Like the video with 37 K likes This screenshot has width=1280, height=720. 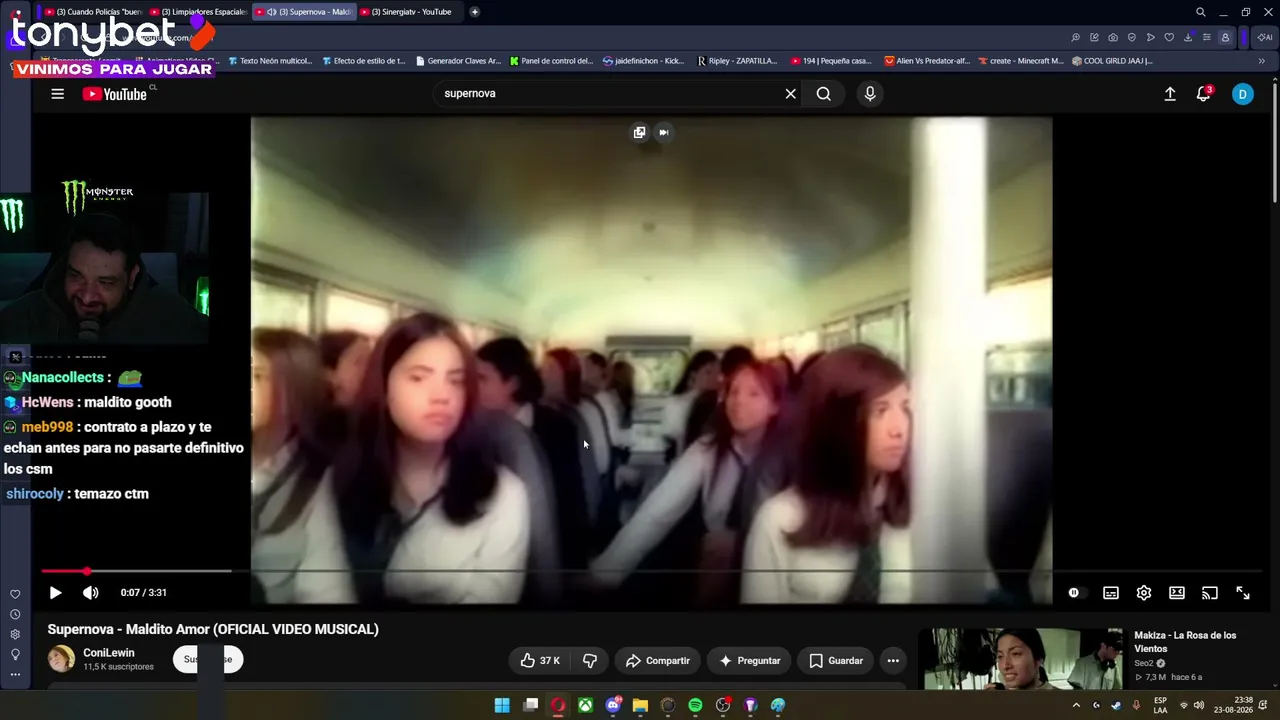(540, 661)
